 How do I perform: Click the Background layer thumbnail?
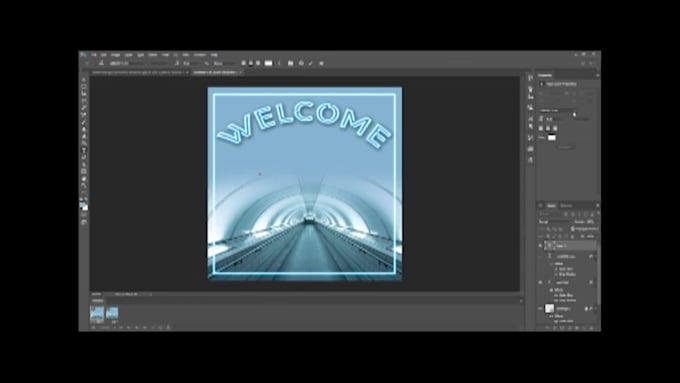549,308
